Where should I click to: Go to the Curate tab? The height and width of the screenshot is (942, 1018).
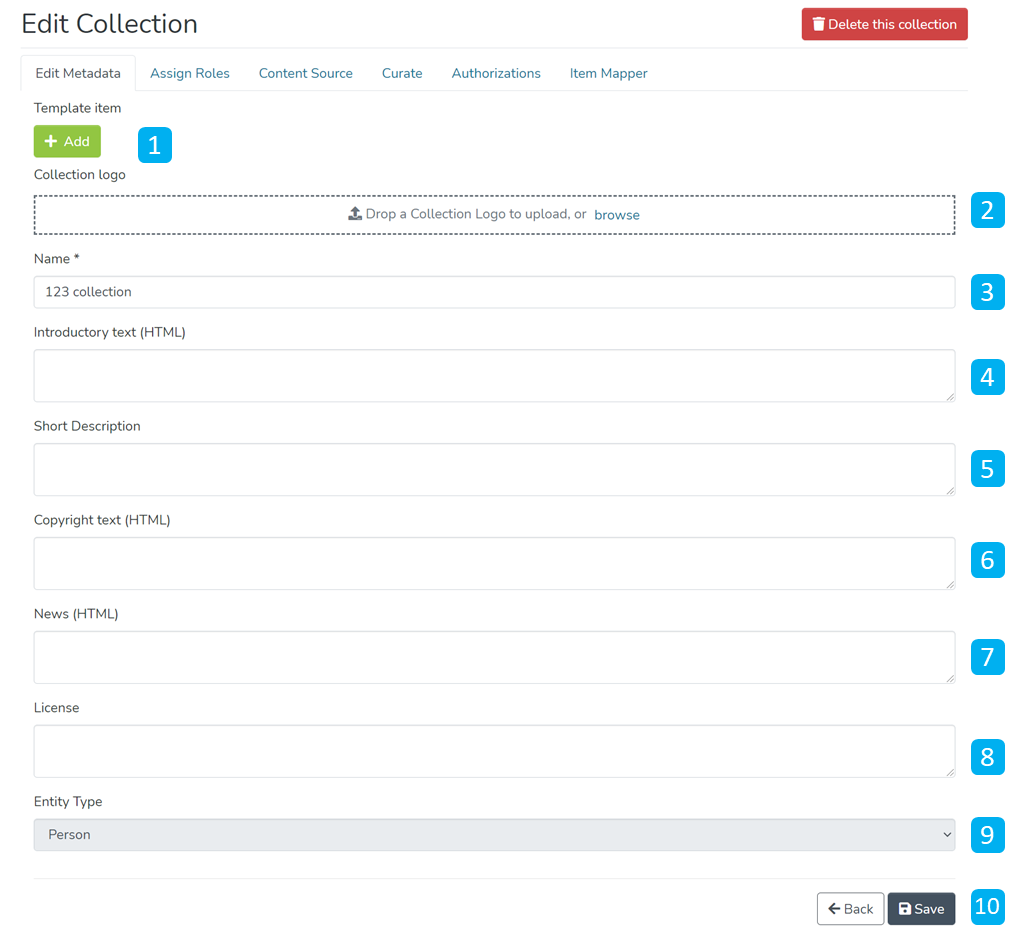pos(402,73)
